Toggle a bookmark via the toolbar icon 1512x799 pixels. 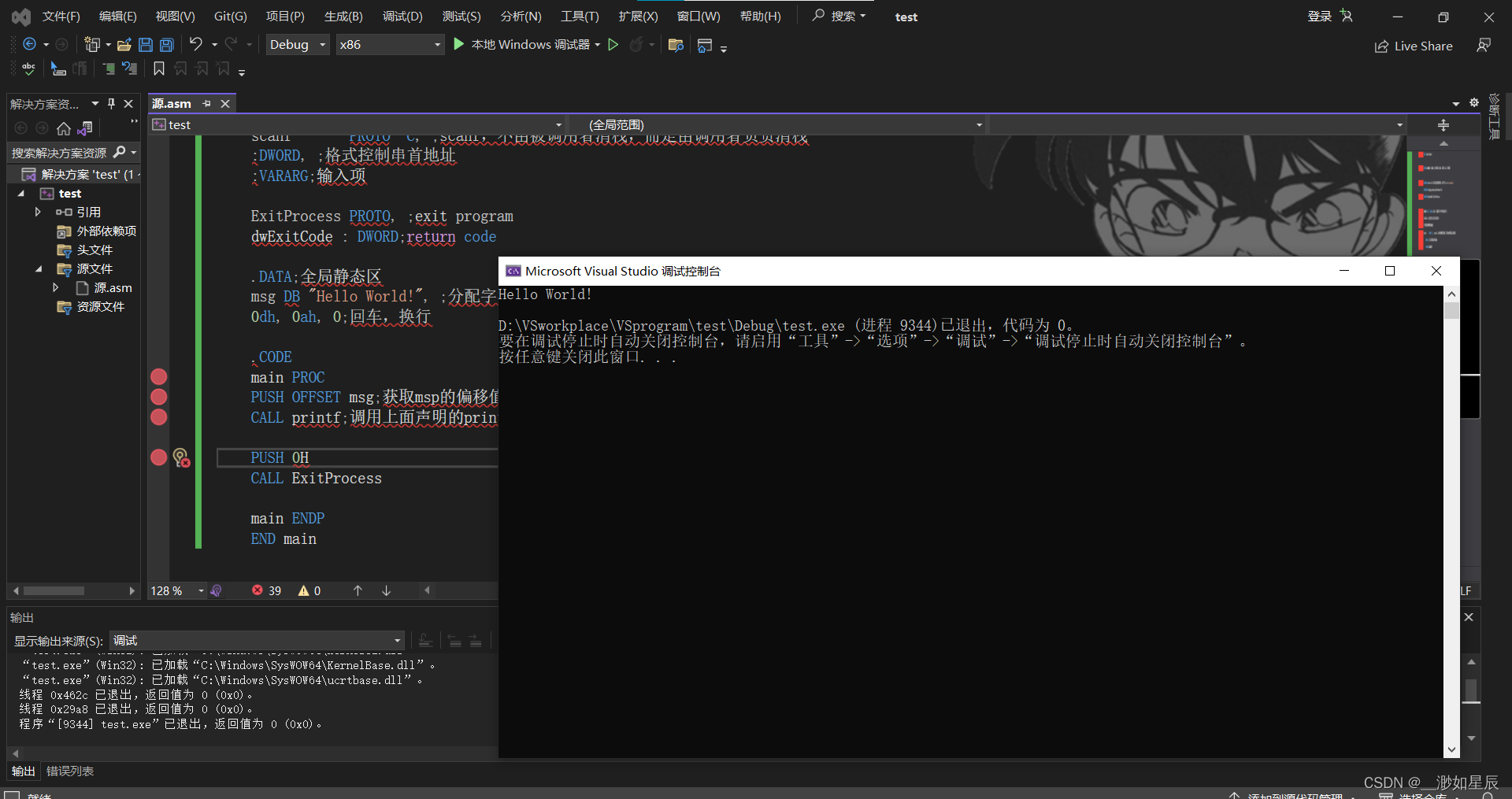pos(159,69)
